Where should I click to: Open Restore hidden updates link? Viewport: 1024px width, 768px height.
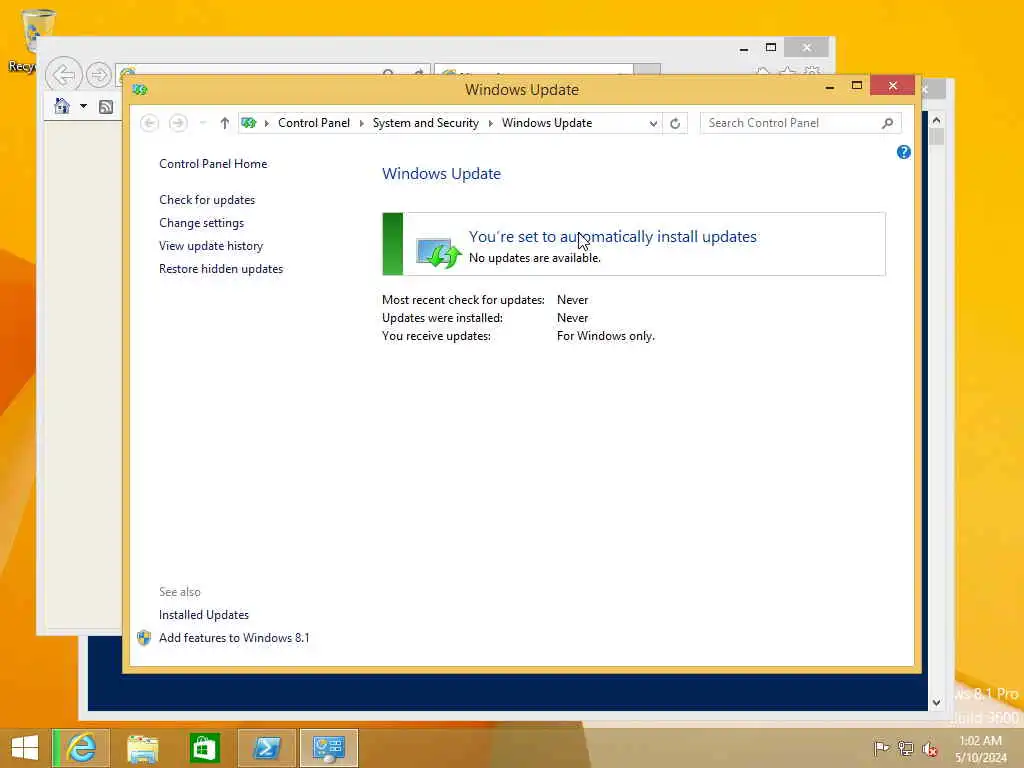point(221,268)
